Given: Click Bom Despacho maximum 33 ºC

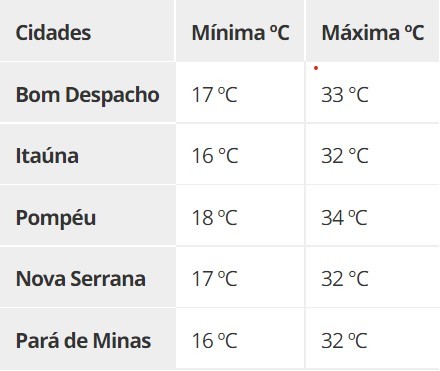Looking at the screenshot, I should pos(345,95).
